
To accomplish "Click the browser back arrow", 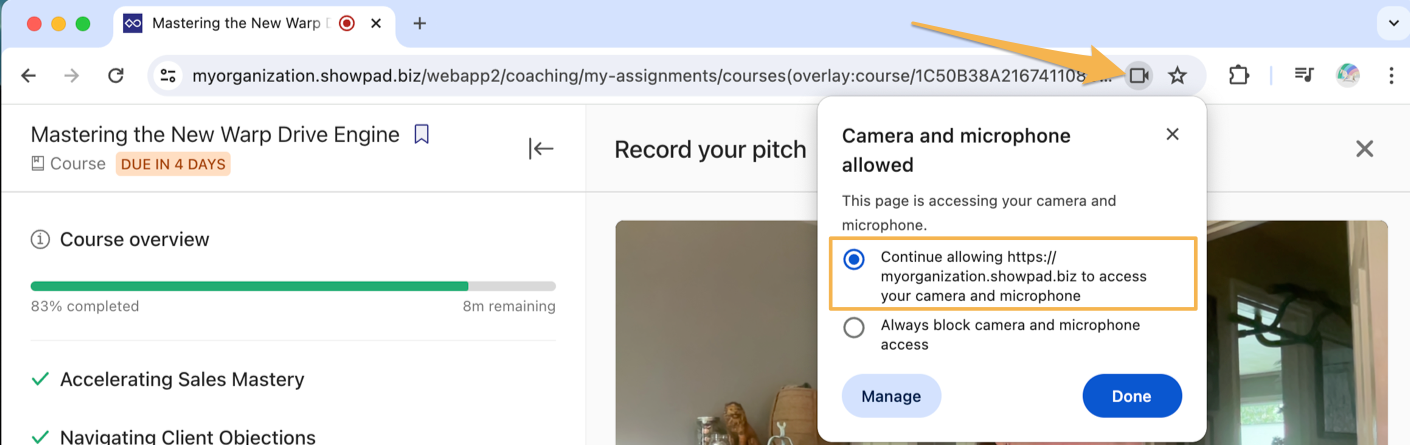I will [29, 75].
